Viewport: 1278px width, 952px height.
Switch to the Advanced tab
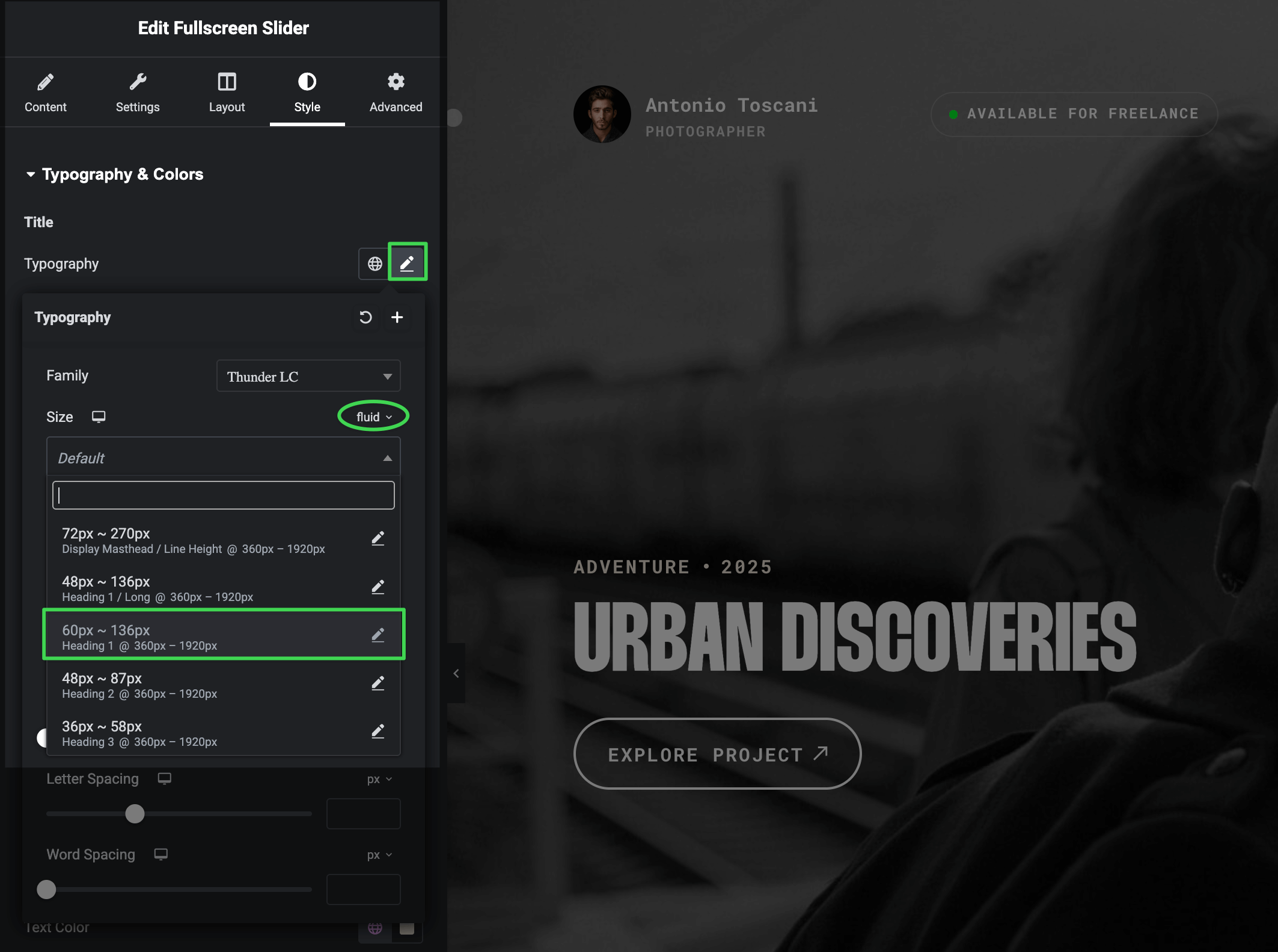click(396, 93)
